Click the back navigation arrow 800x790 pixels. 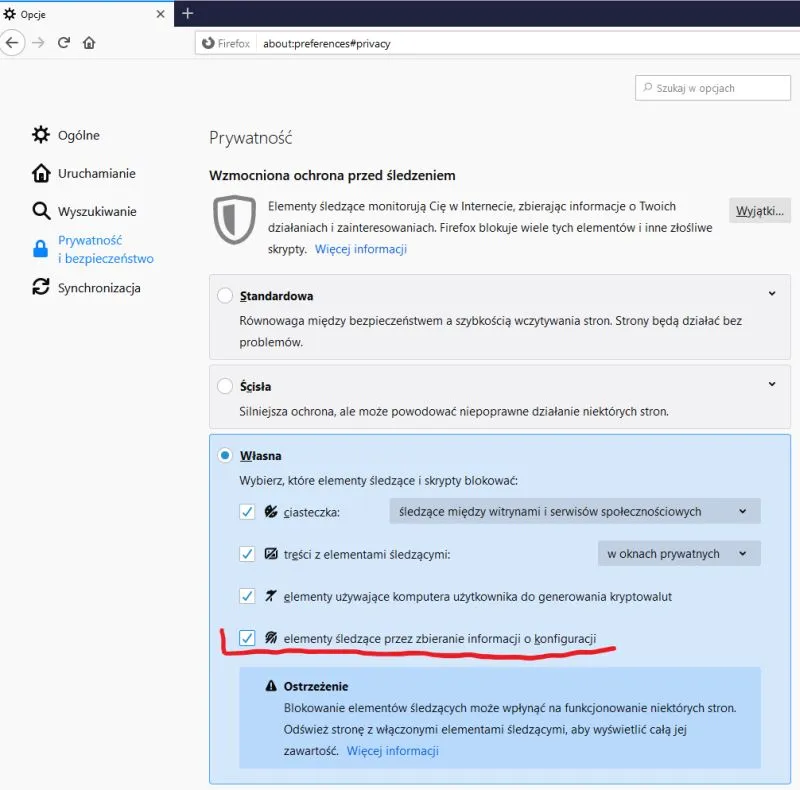(12, 43)
